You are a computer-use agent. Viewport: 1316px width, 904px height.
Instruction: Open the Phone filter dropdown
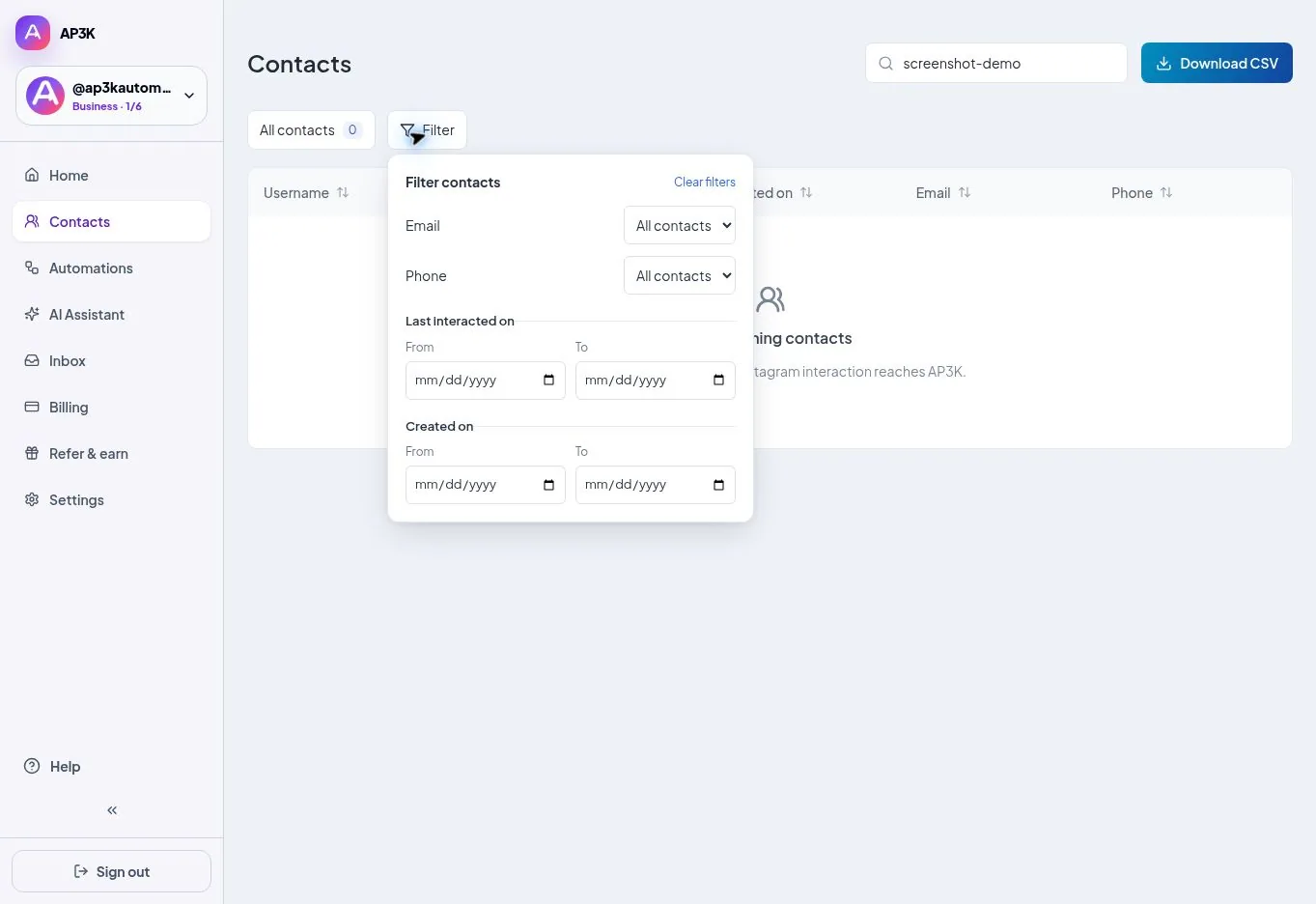coord(680,275)
